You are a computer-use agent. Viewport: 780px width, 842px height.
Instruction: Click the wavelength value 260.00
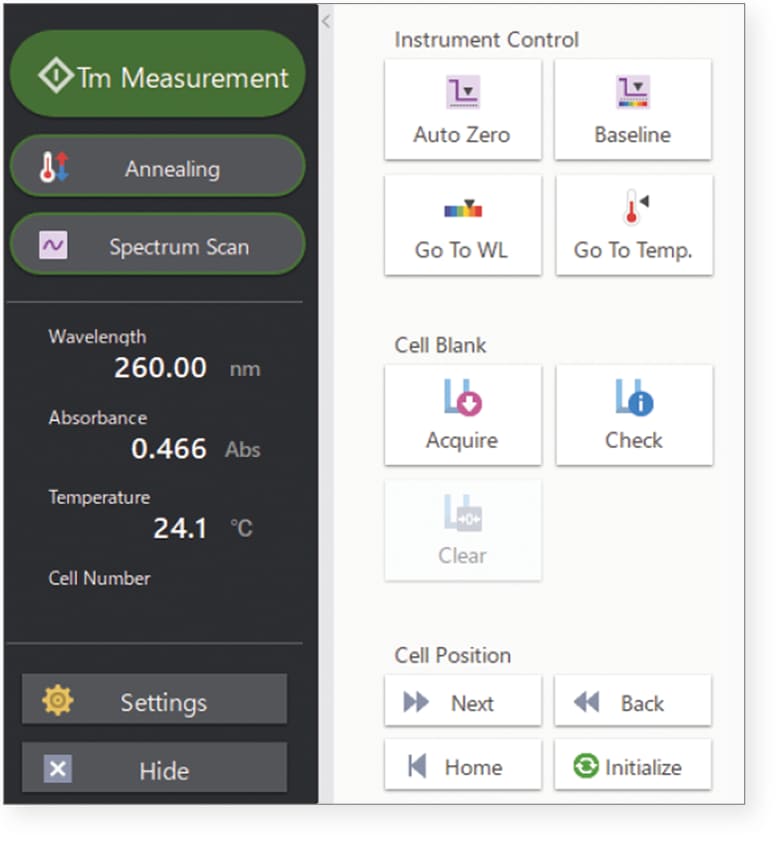pyautogui.click(x=161, y=368)
